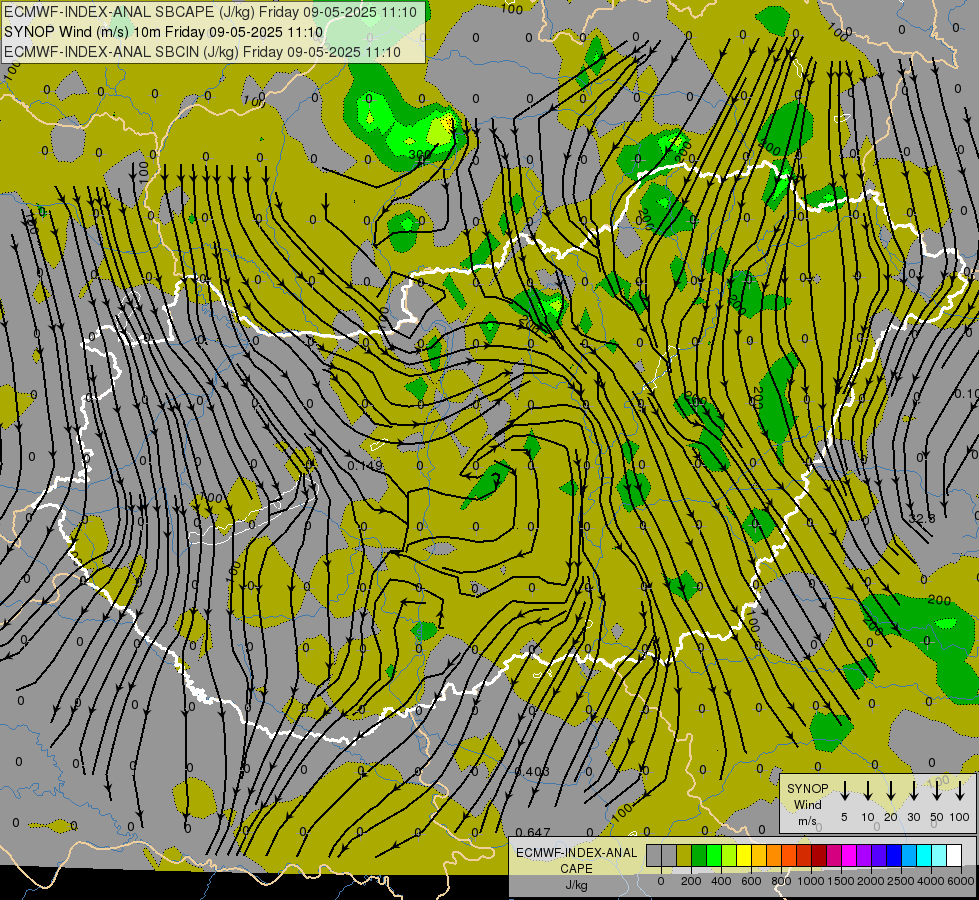Click the SYNOP Wind 10m header line
The height and width of the screenshot is (900, 979).
(x=164, y=32)
